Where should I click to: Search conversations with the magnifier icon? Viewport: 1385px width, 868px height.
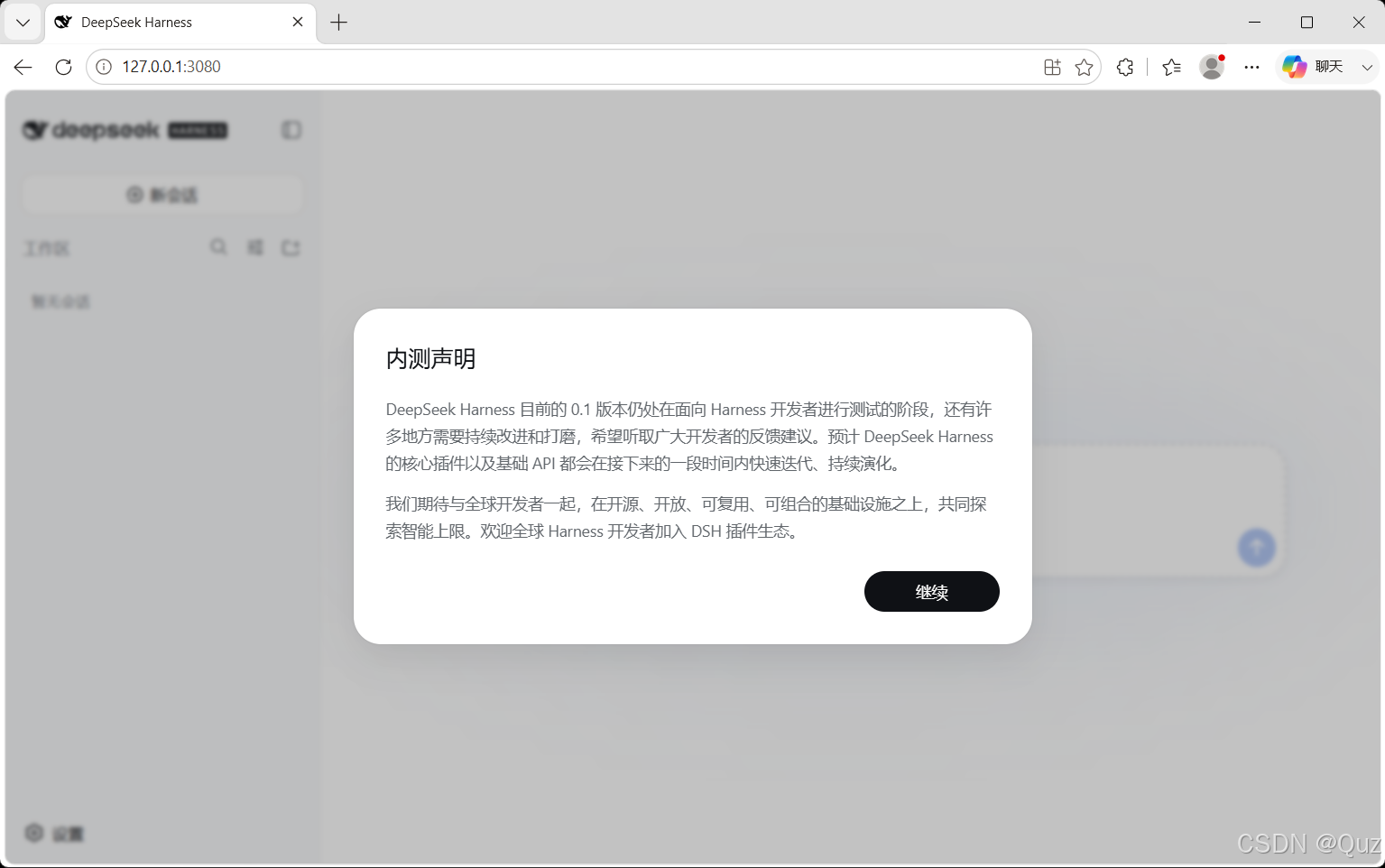pyautogui.click(x=218, y=246)
